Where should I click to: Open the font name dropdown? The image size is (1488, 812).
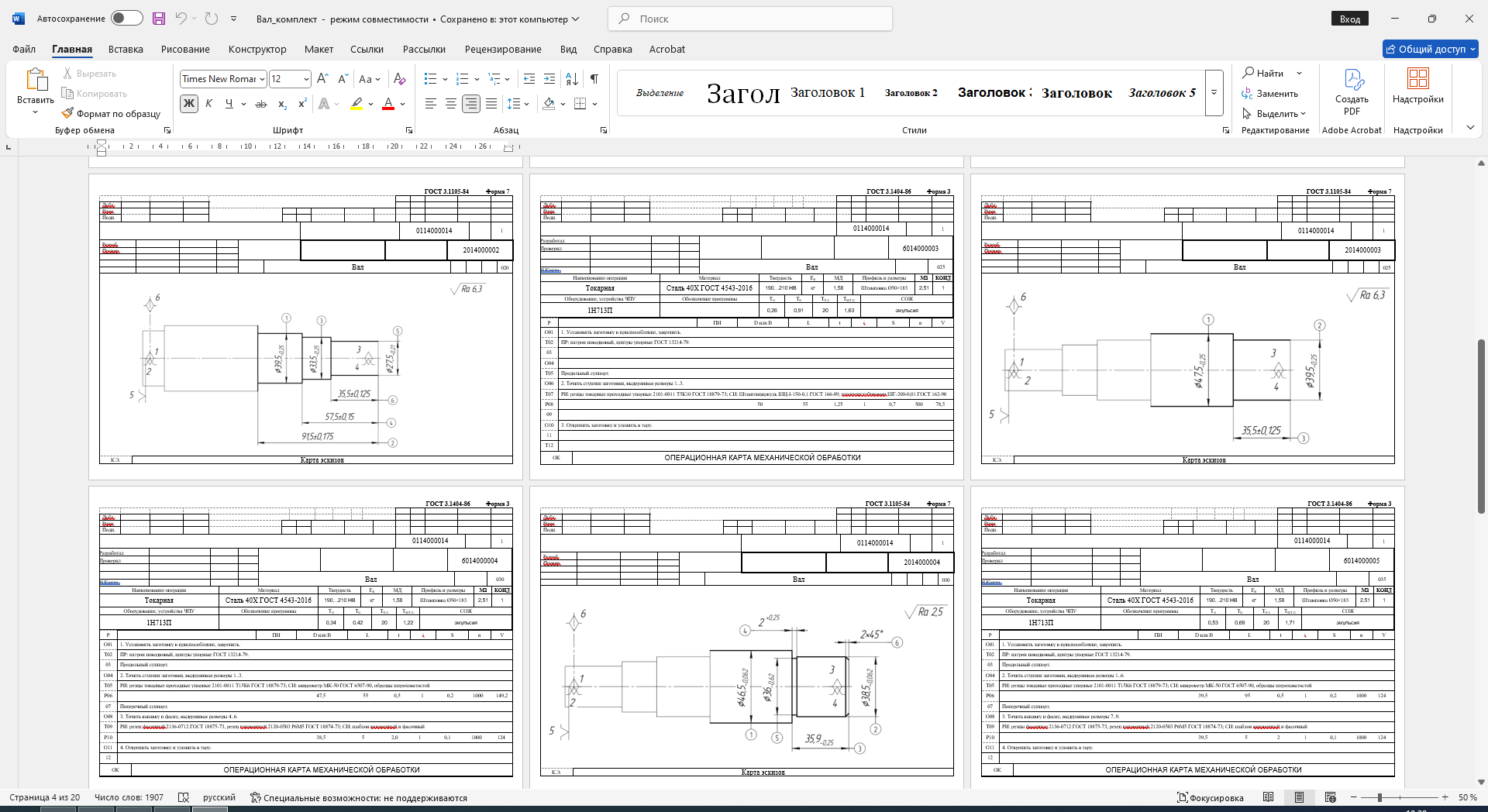(263, 79)
